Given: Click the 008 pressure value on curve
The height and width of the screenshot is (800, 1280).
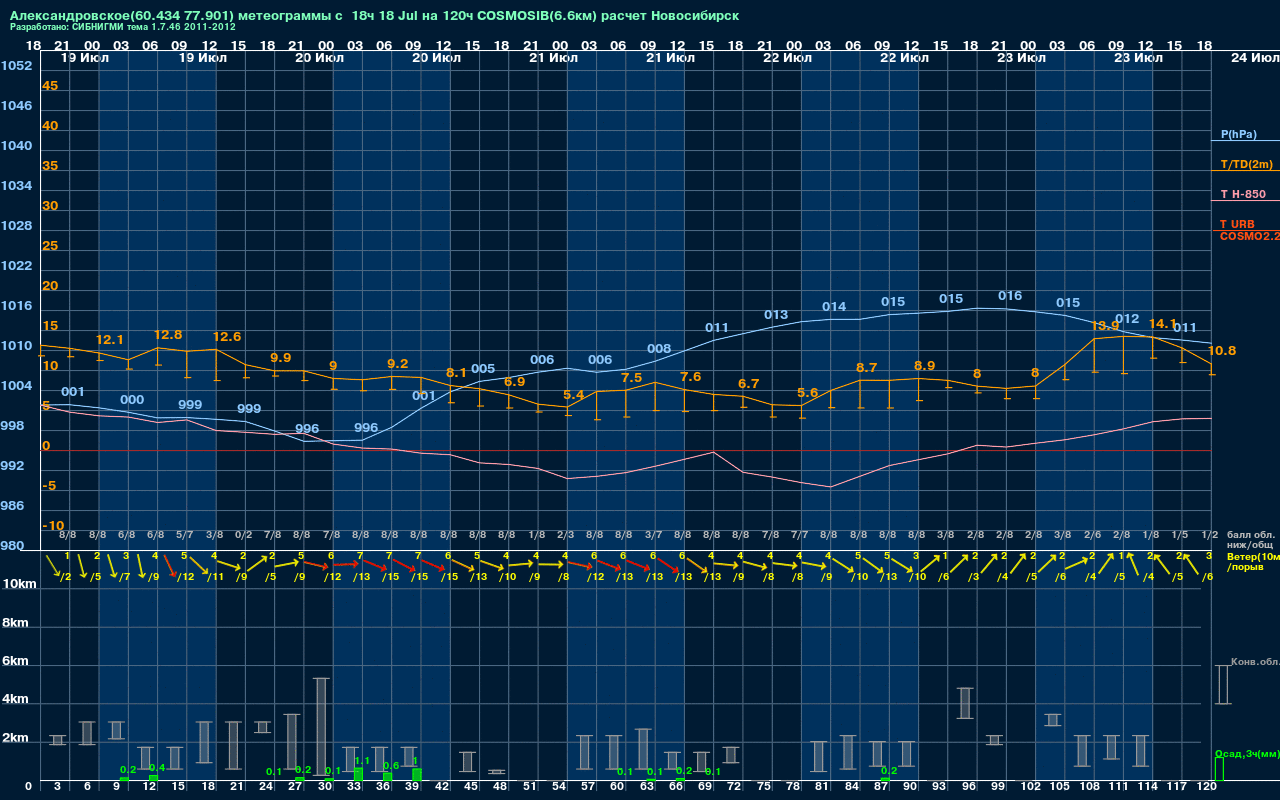Looking at the screenshot, I should click(x=659, y=349).
